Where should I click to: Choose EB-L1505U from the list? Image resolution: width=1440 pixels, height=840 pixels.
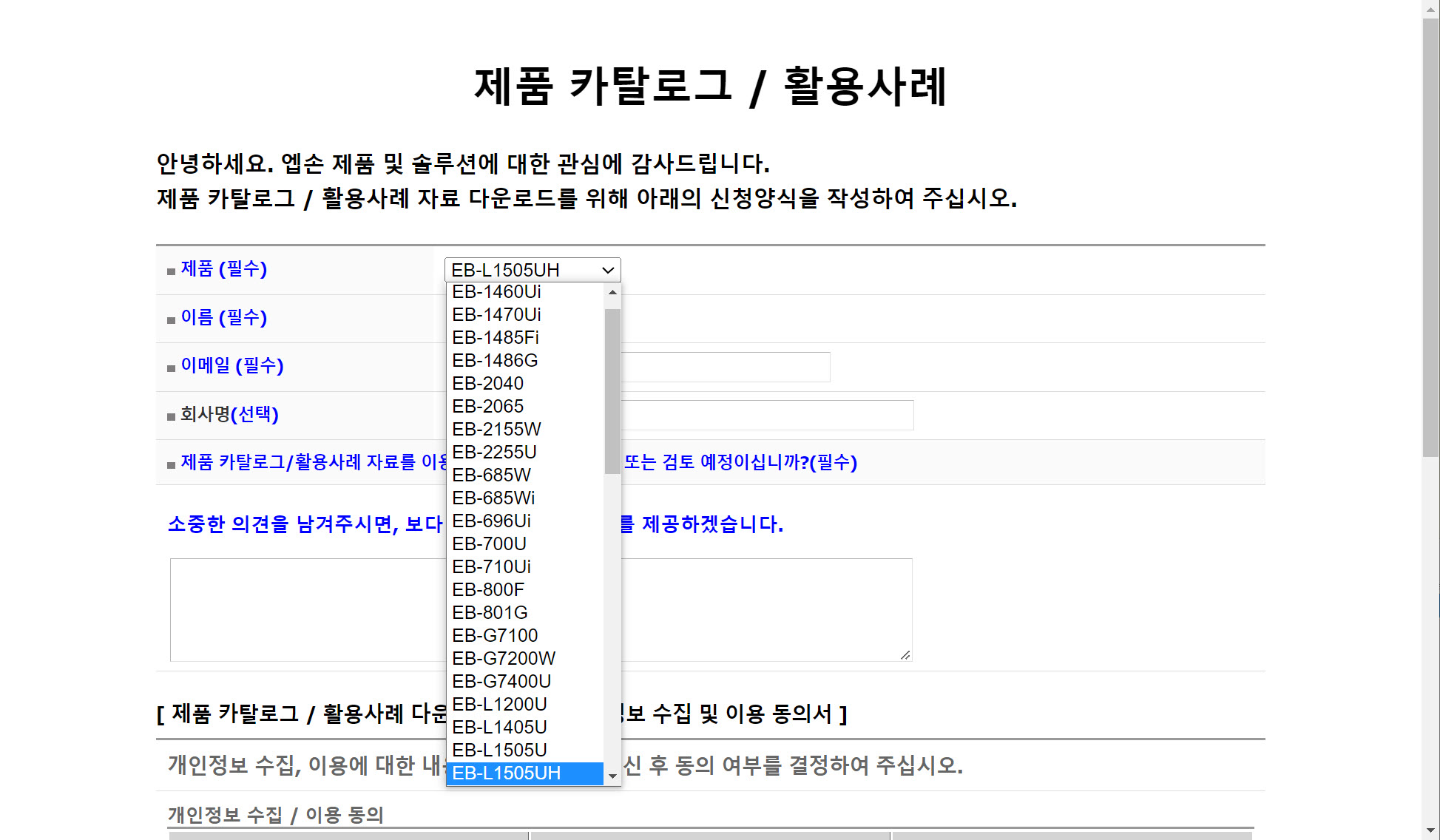pos(499,751)
